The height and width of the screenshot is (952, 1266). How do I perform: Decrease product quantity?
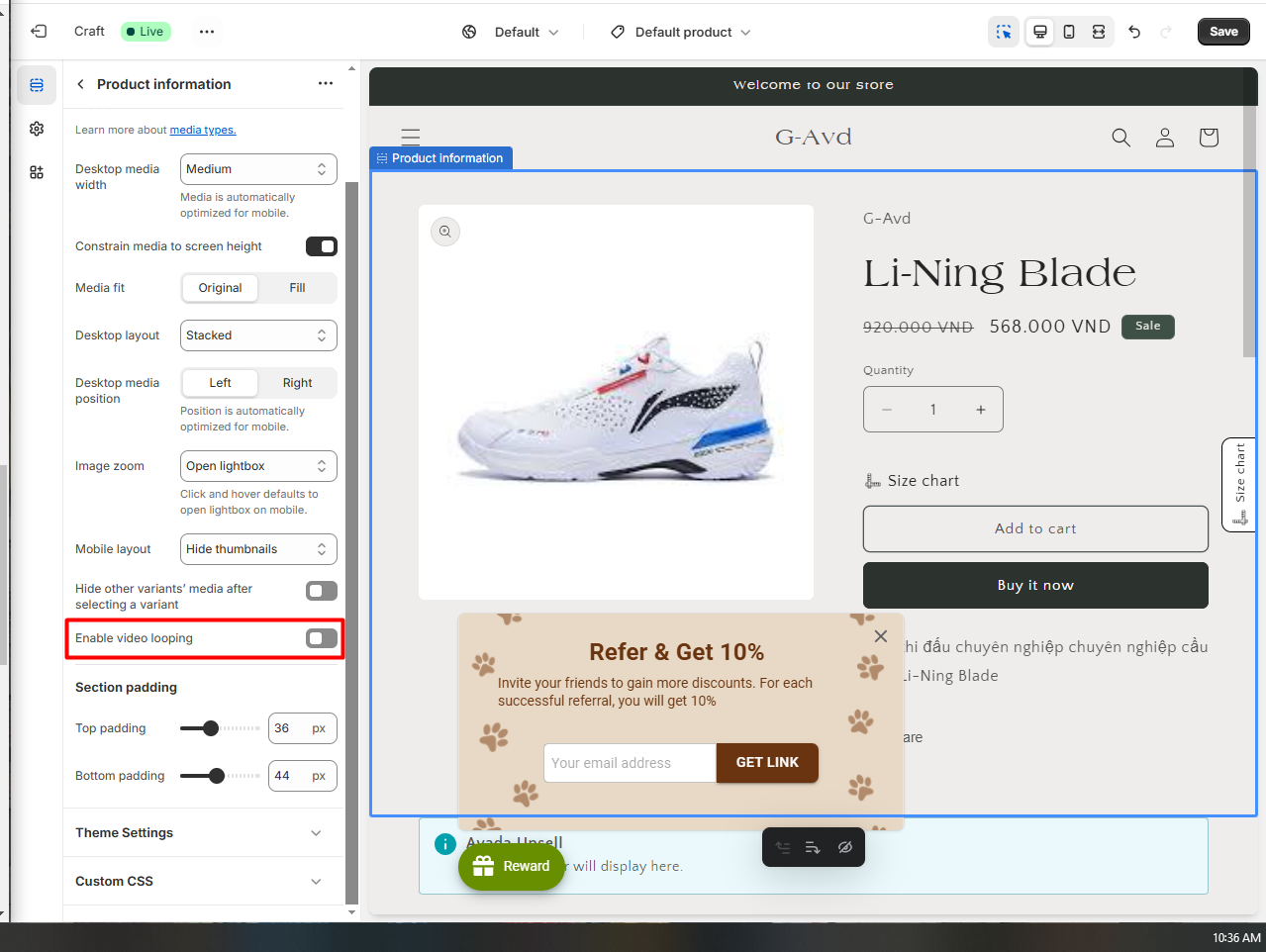click(x=887, y=410)
